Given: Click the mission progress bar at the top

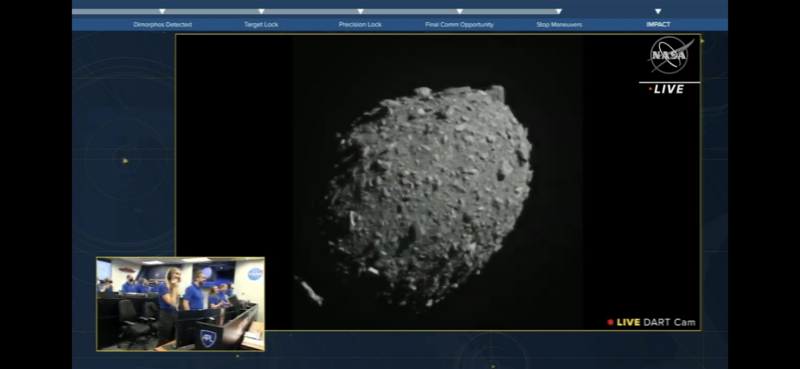Looking at the screenshot, I should 316,11.
